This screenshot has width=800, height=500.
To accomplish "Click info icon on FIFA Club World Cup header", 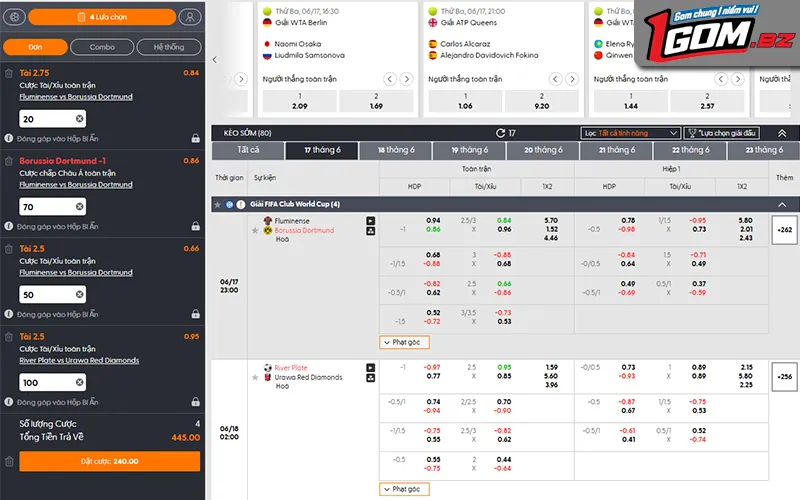I will (241, 205).
